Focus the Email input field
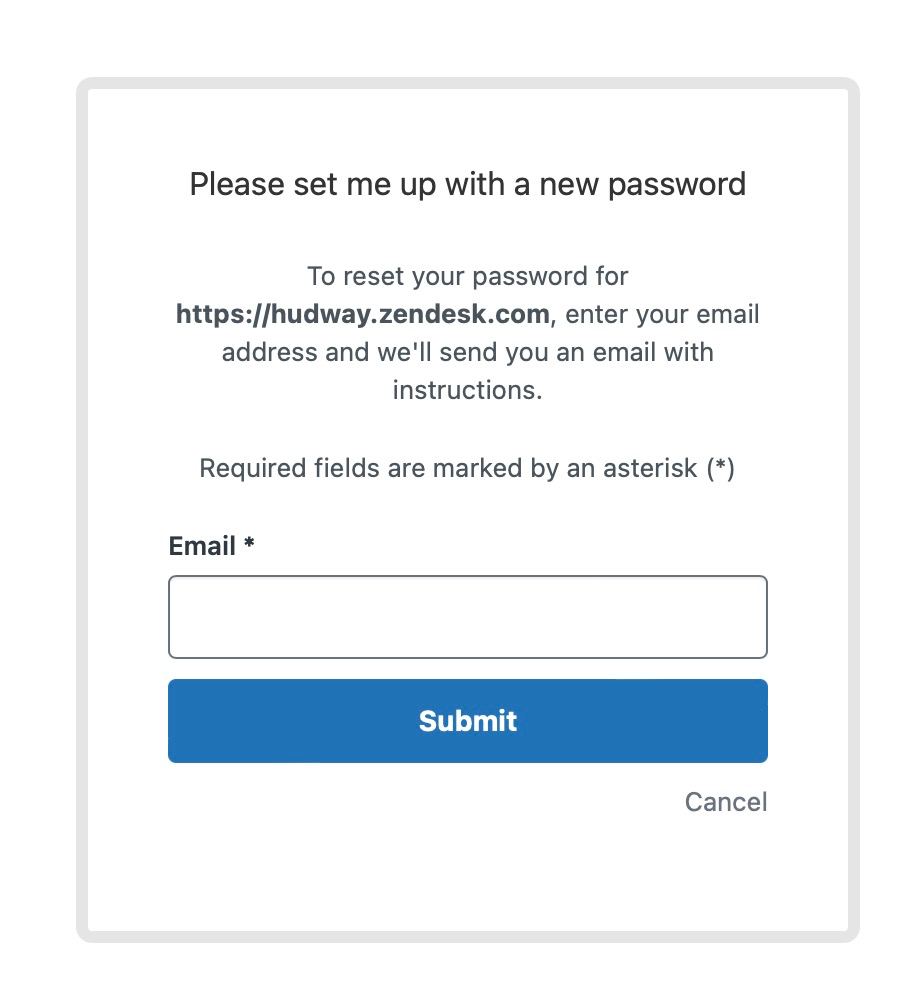The width and height of the screenshot is (906, 999). click(468, 617)
